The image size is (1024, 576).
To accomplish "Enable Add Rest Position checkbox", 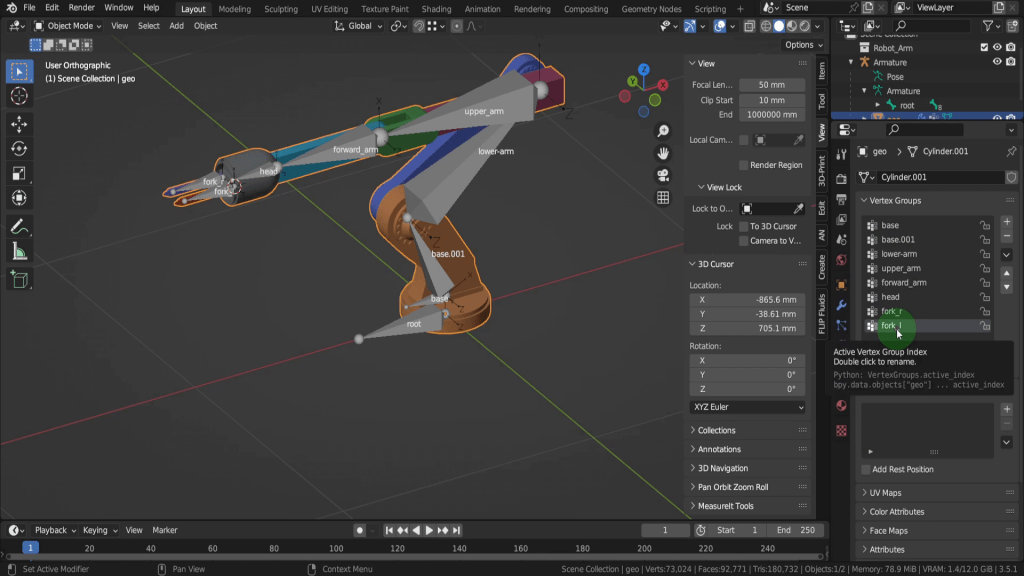I will click(866, 469).
